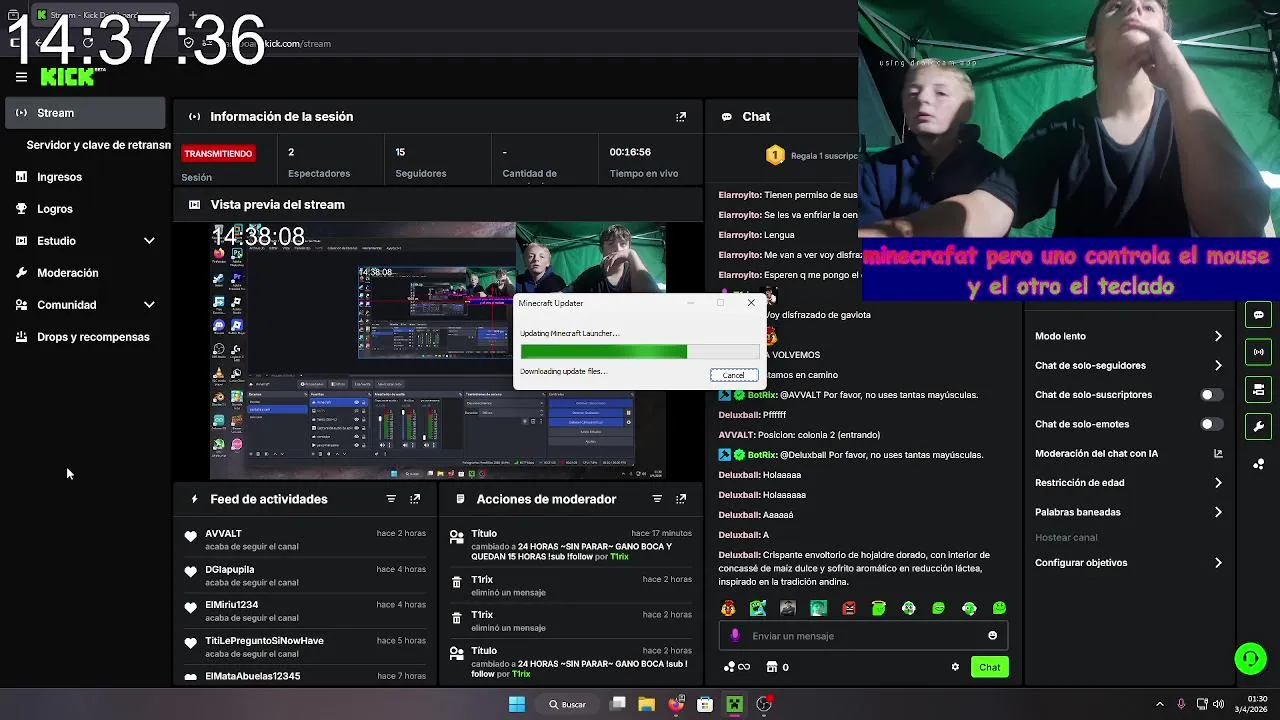This screenshot has width=1280, height=720.
Task: Filter the Acciones de moderador list
Action: (x=657, y=499)
